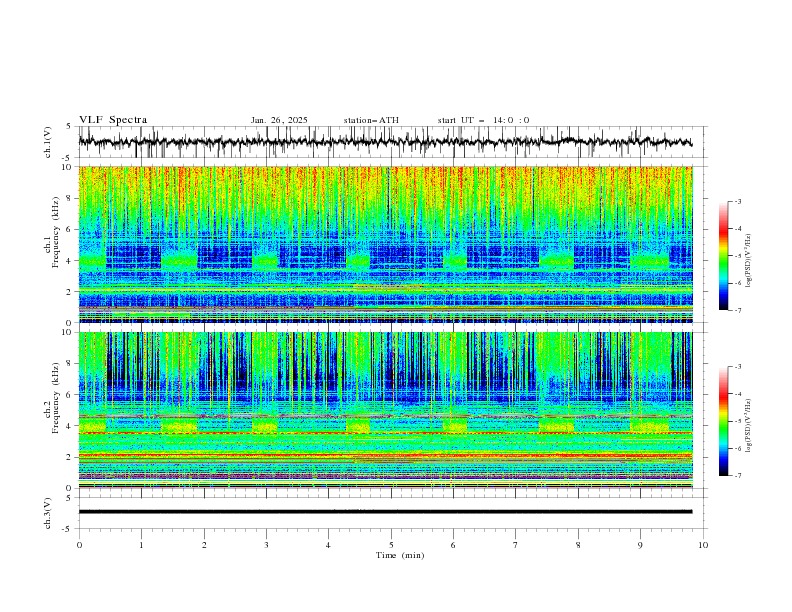Click the 'Time (min)' axis label
The height and width of the screenshot is (612, 792).
tap(400, 555)
